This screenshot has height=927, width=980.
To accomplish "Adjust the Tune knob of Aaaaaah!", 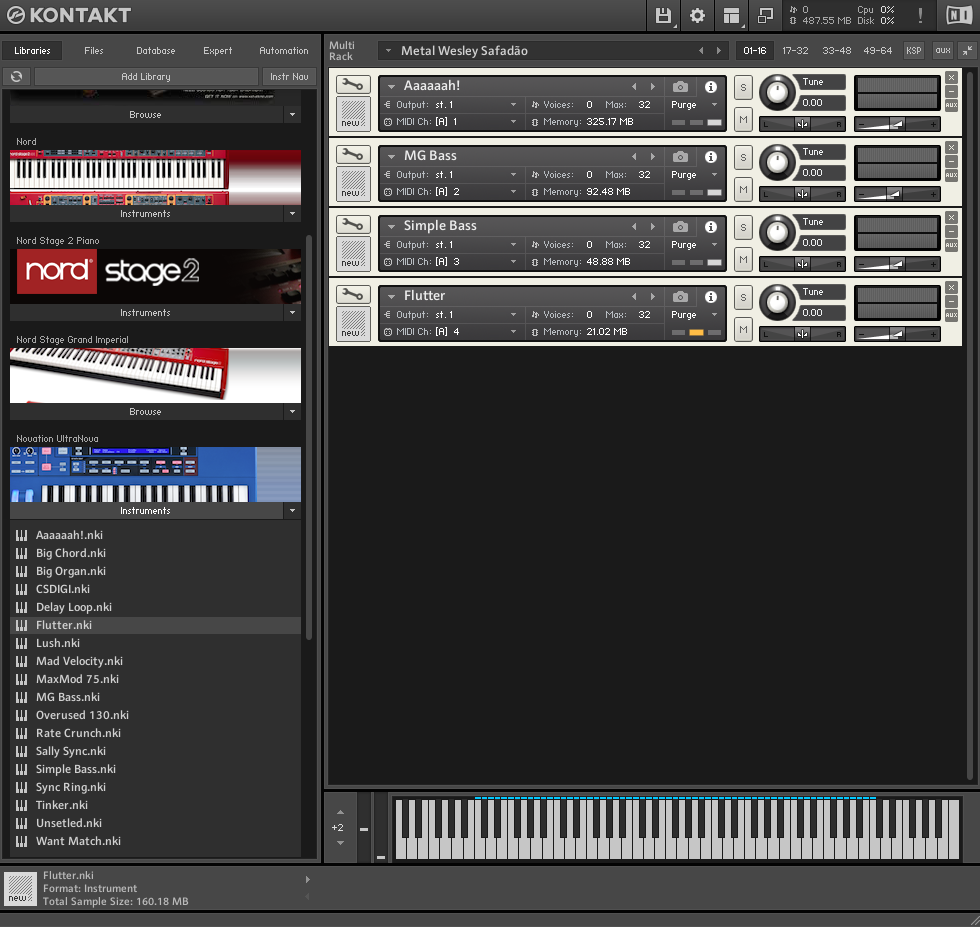I will 778,93.
